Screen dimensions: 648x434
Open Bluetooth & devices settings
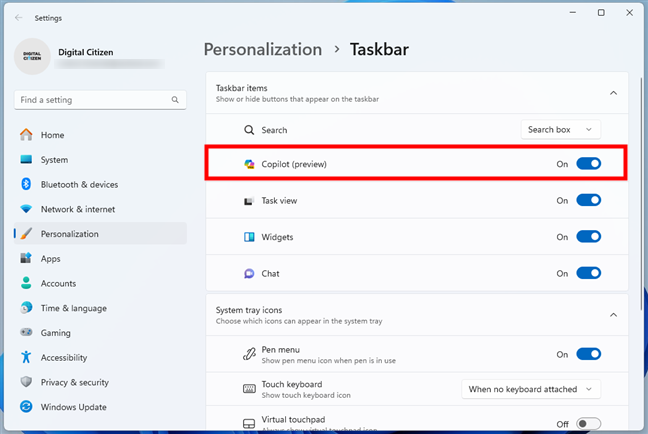[100, 184]
